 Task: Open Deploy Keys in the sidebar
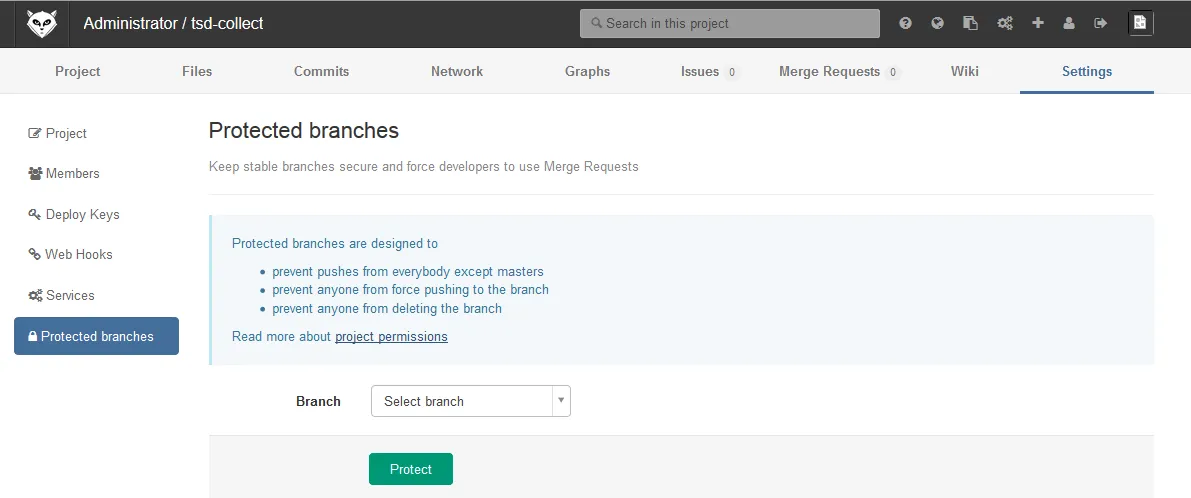click(x=96, y=214)
